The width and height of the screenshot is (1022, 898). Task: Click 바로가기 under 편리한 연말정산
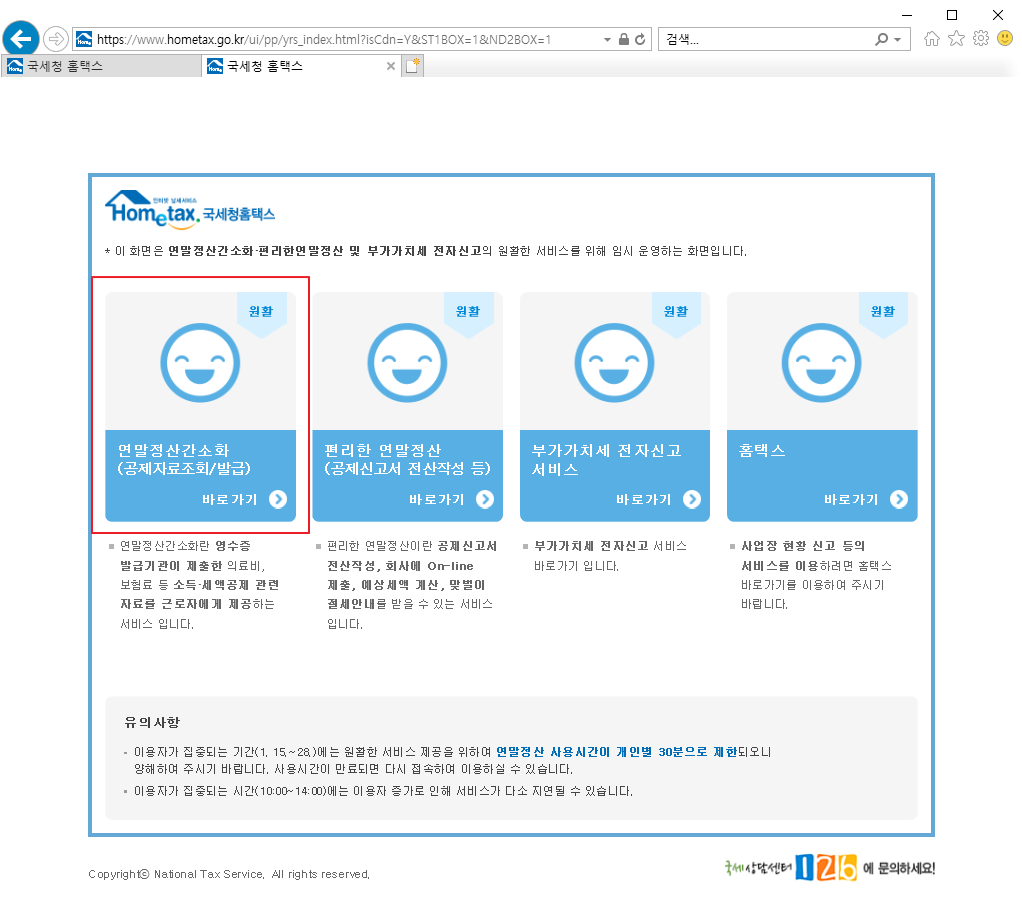point(437,500)
